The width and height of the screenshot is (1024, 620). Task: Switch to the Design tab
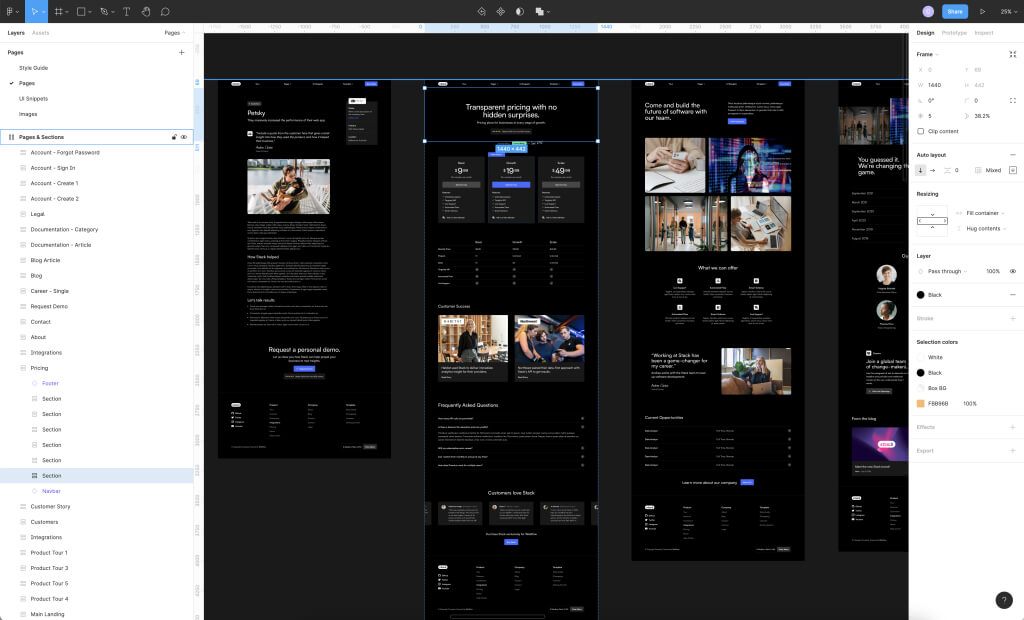click(925, 33)
